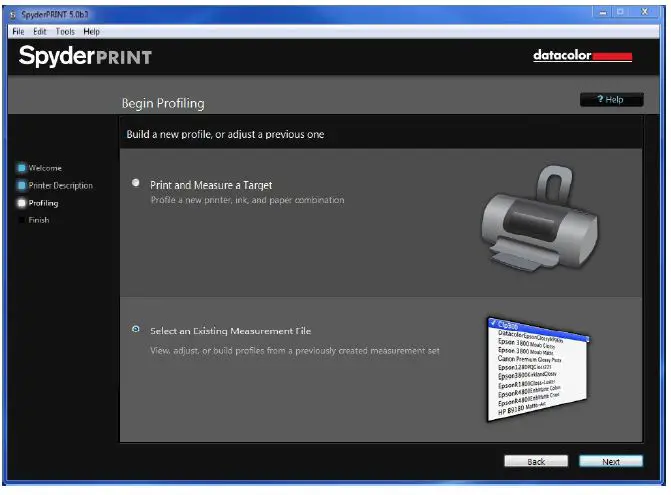The image size is (671, 495).
Task: Click the 'Begin Profiling' heading
Action: tap(163, 104)
